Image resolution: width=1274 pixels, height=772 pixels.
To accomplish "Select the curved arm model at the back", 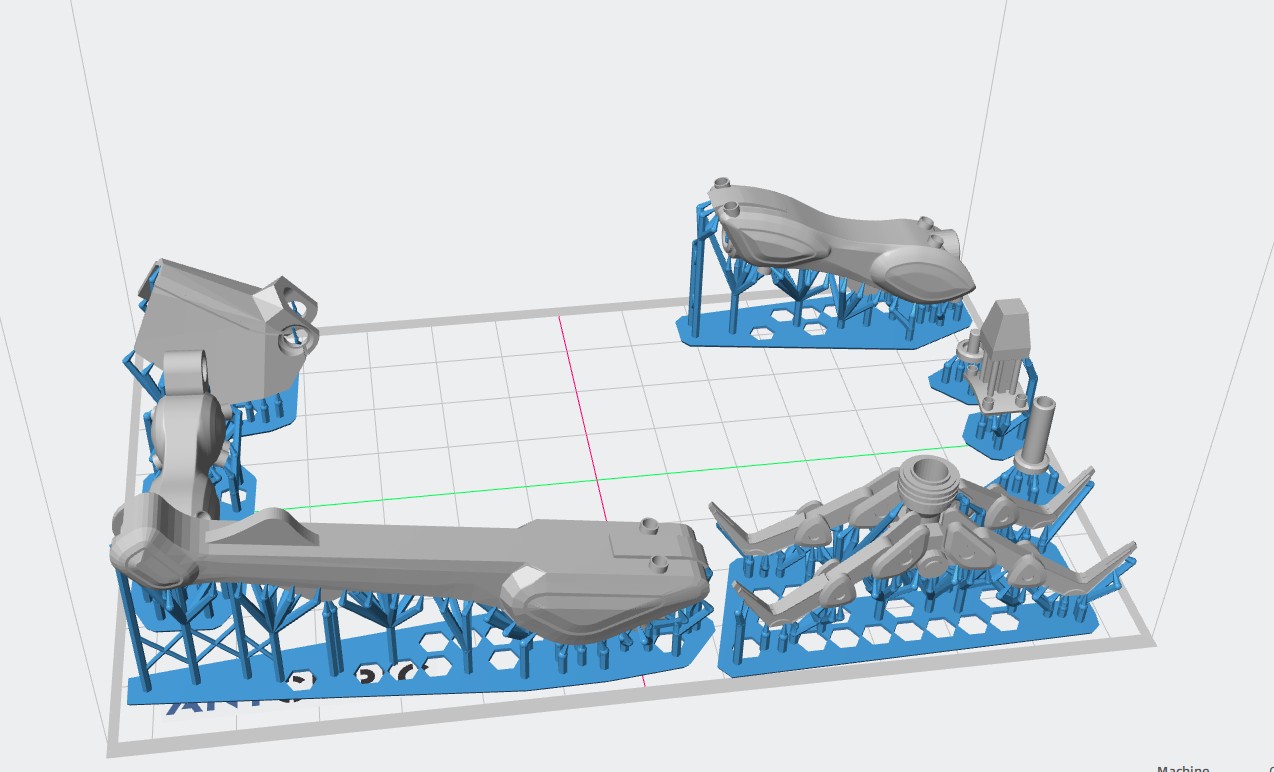I will pos(840,242).
